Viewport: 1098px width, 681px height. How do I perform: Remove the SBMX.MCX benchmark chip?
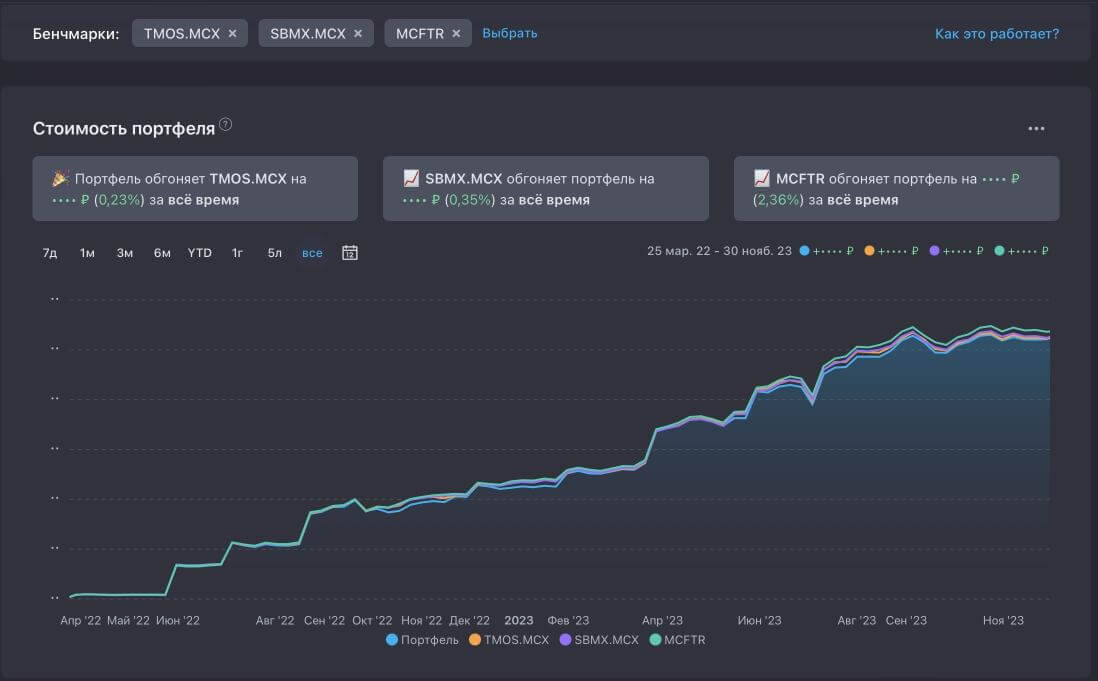358,34
